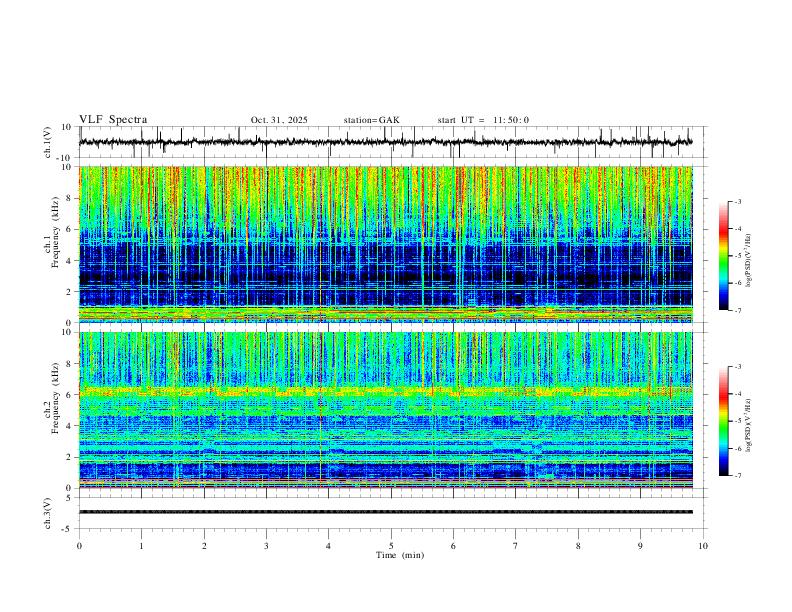Click the ch.2 'Frequency (kHz)' axis label
This screenshot has height=612, width=792.
tap(55, 398)
